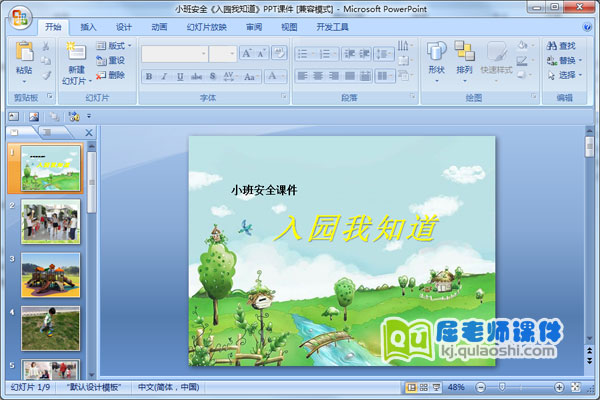Toggle Align Text Right
The image size is (600, 400).
coord(334,76)
